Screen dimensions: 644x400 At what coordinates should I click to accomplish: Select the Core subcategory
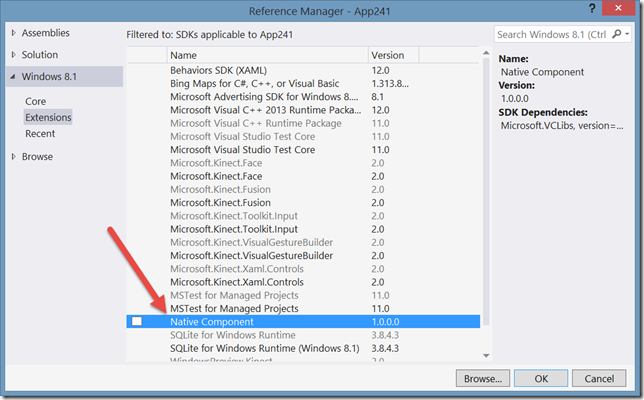[x=36, y=101]
